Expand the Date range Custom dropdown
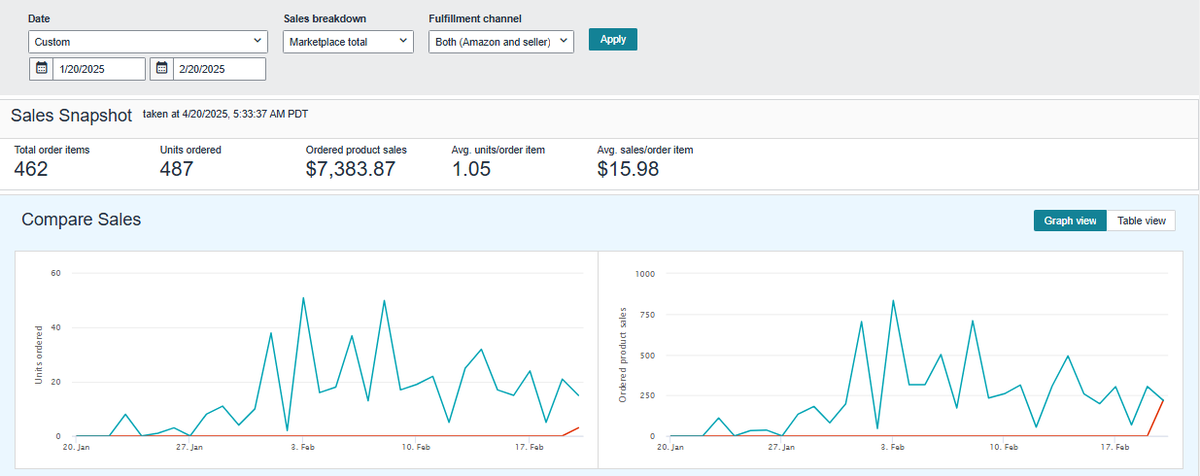1200x476 pixels. pos(148,41)
